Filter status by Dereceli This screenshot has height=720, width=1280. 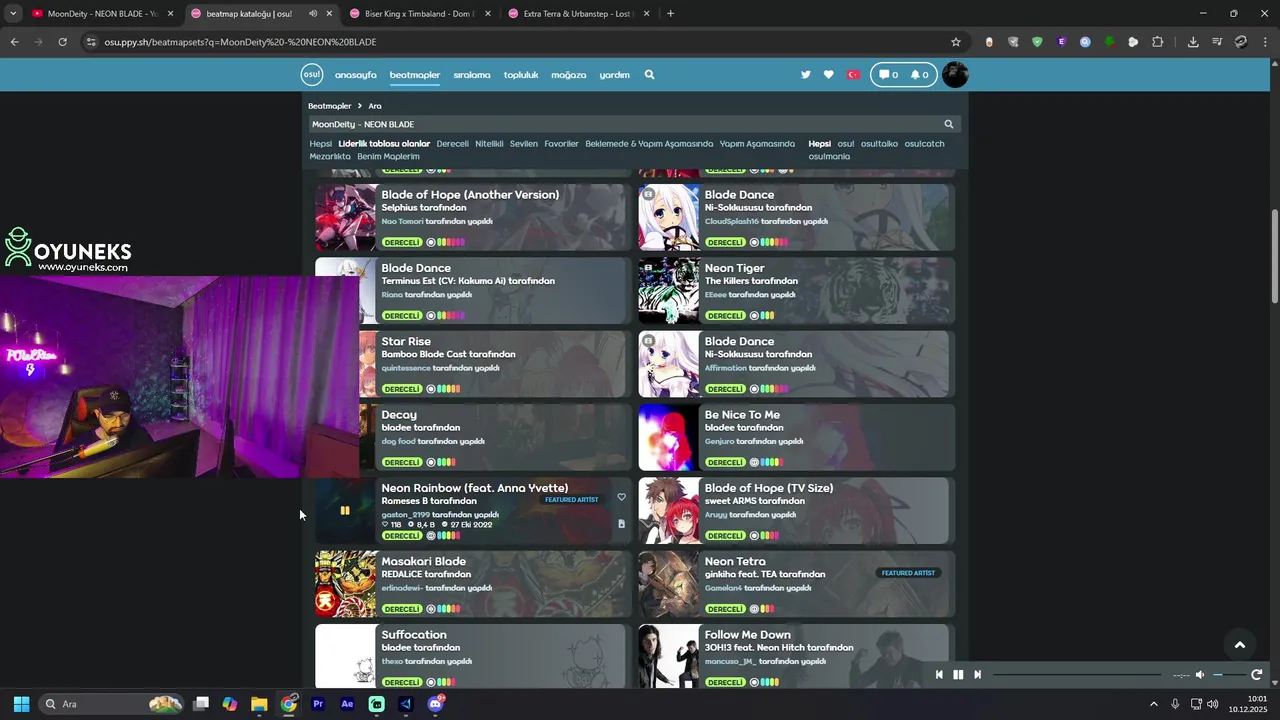coord(452,144)
